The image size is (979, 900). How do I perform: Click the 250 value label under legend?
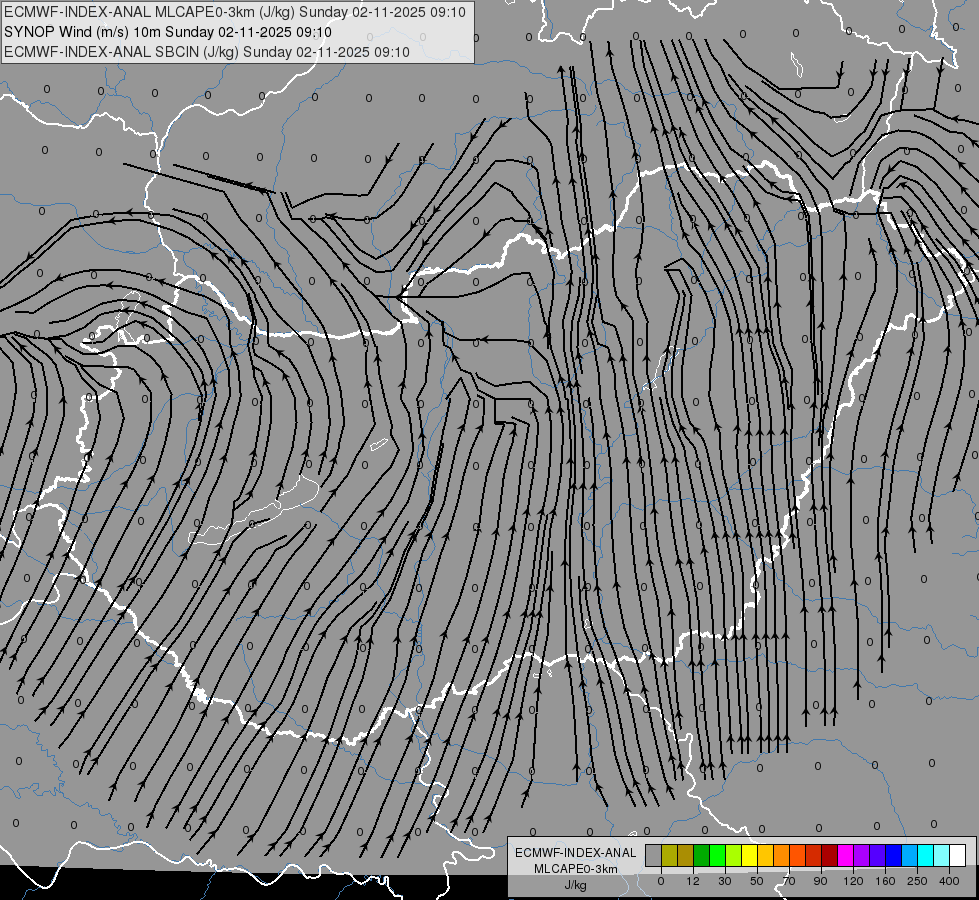(917, 881)
